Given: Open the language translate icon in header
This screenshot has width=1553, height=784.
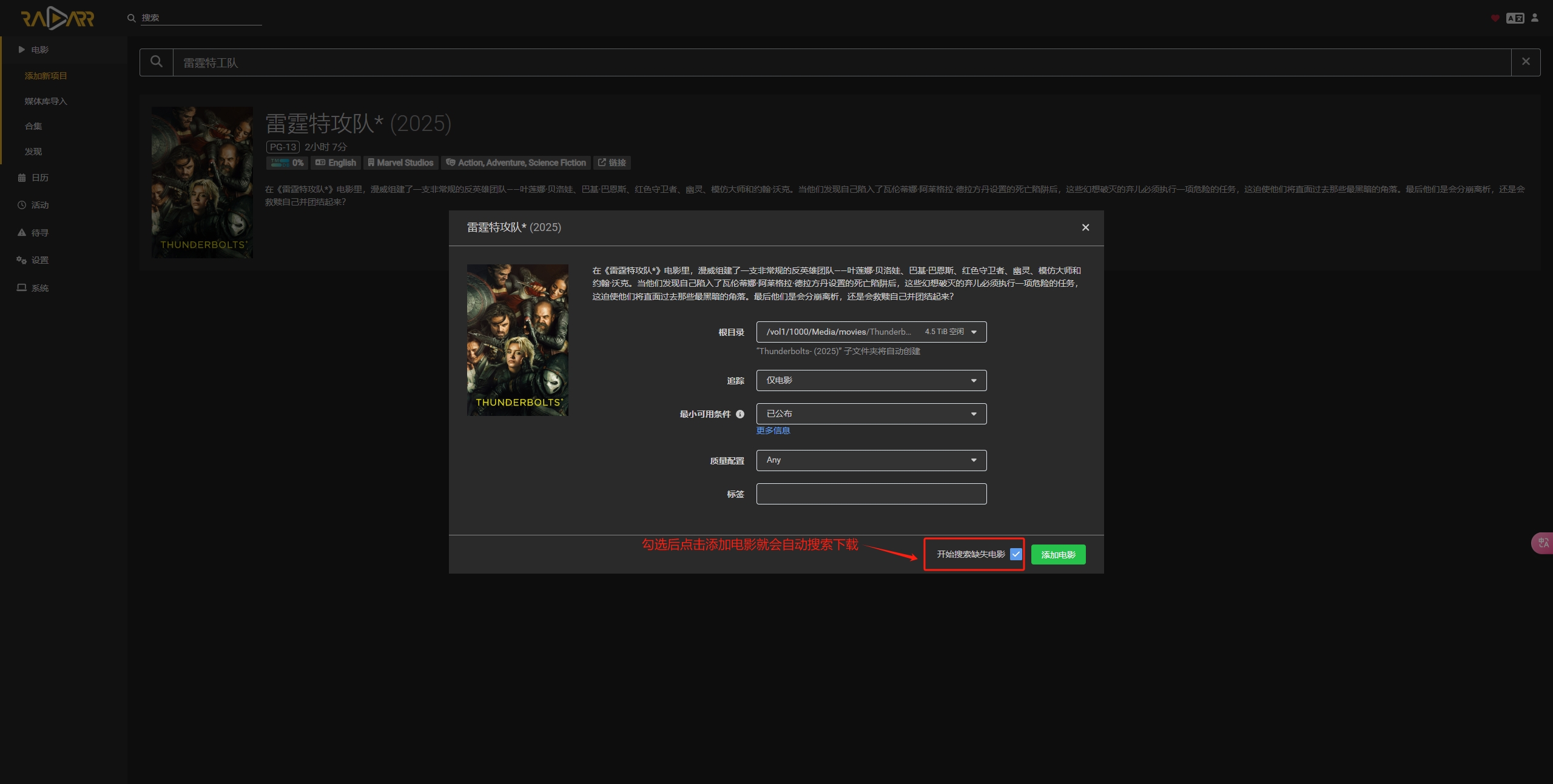Looking at the screenshot, I should pyautogui.click(x=1515, y=18).
